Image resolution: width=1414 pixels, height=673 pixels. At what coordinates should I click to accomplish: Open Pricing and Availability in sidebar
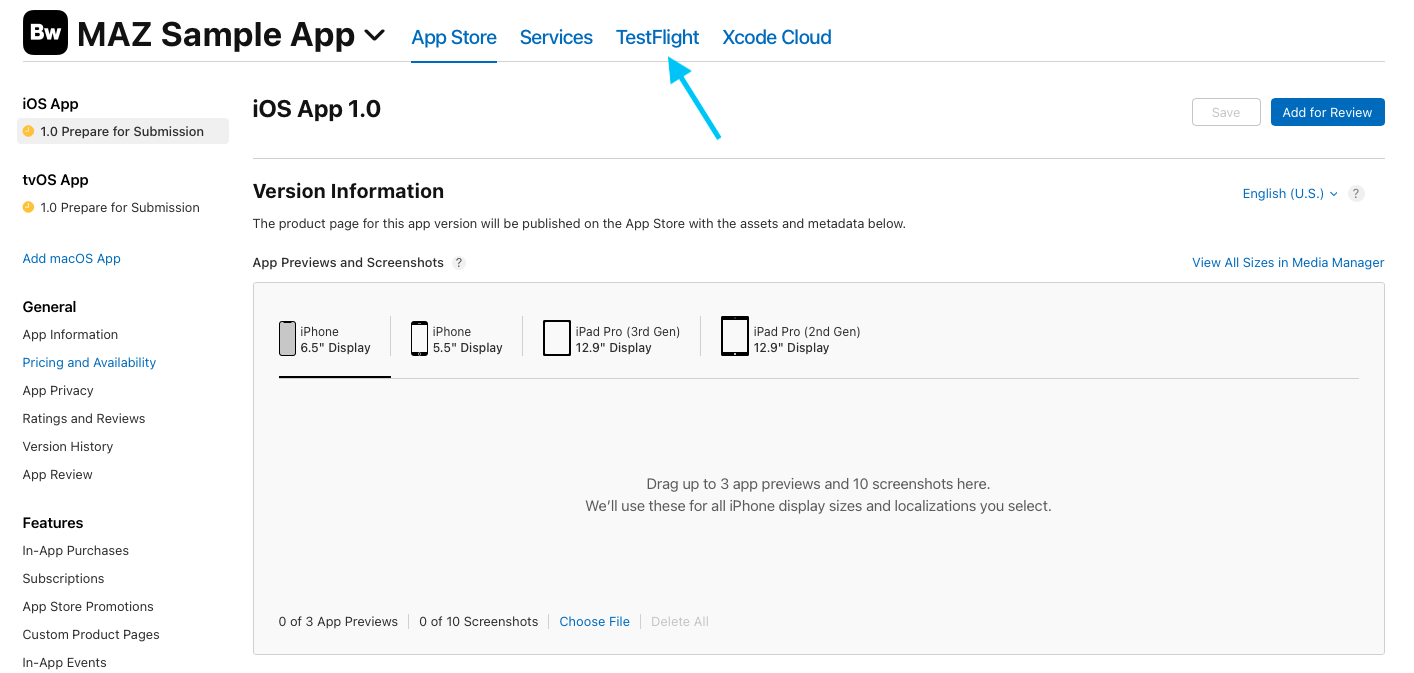pos(89,363)
